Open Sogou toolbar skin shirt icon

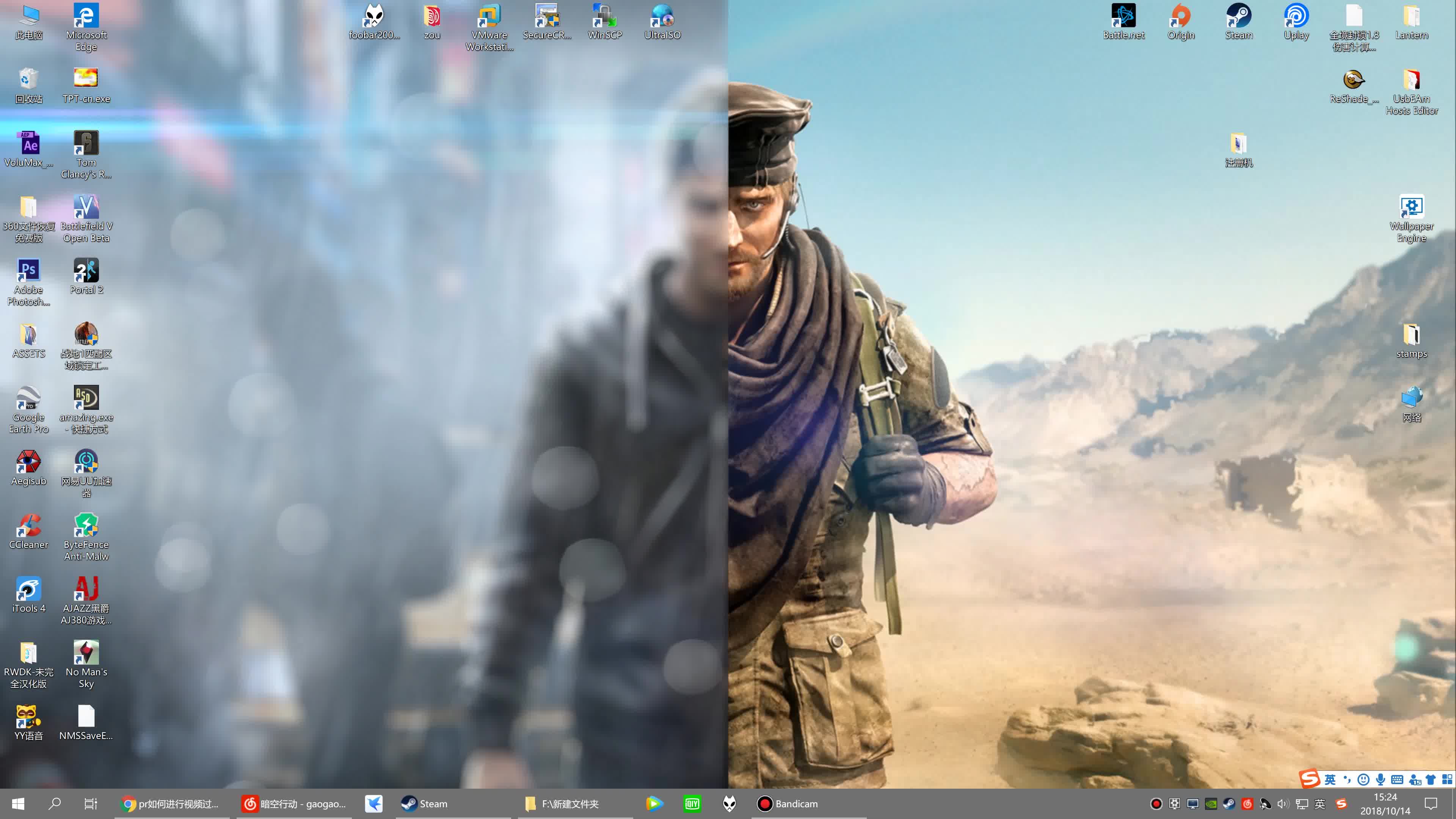[x=1431, y=780]
